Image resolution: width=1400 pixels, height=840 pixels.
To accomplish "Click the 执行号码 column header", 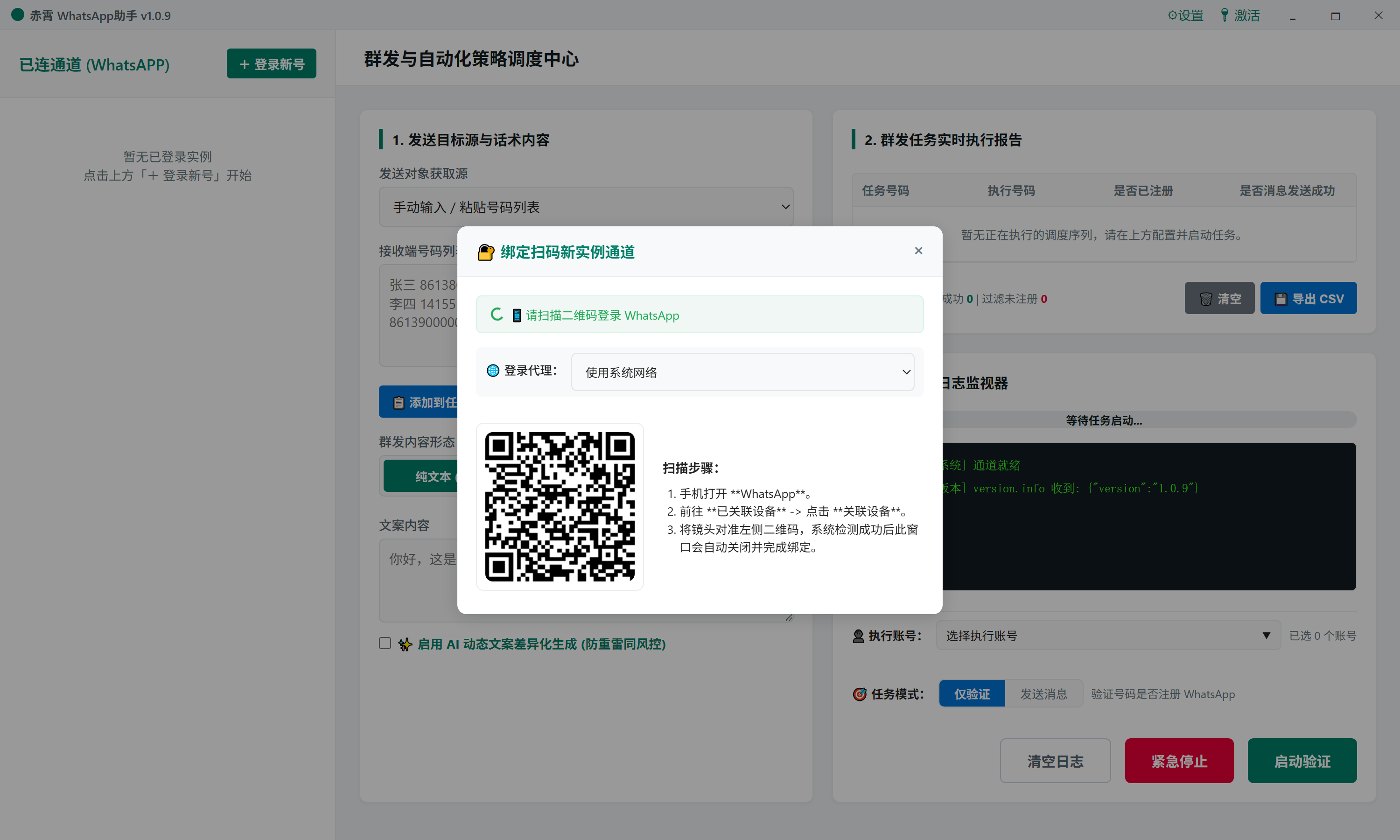I will coord(1011,191).
